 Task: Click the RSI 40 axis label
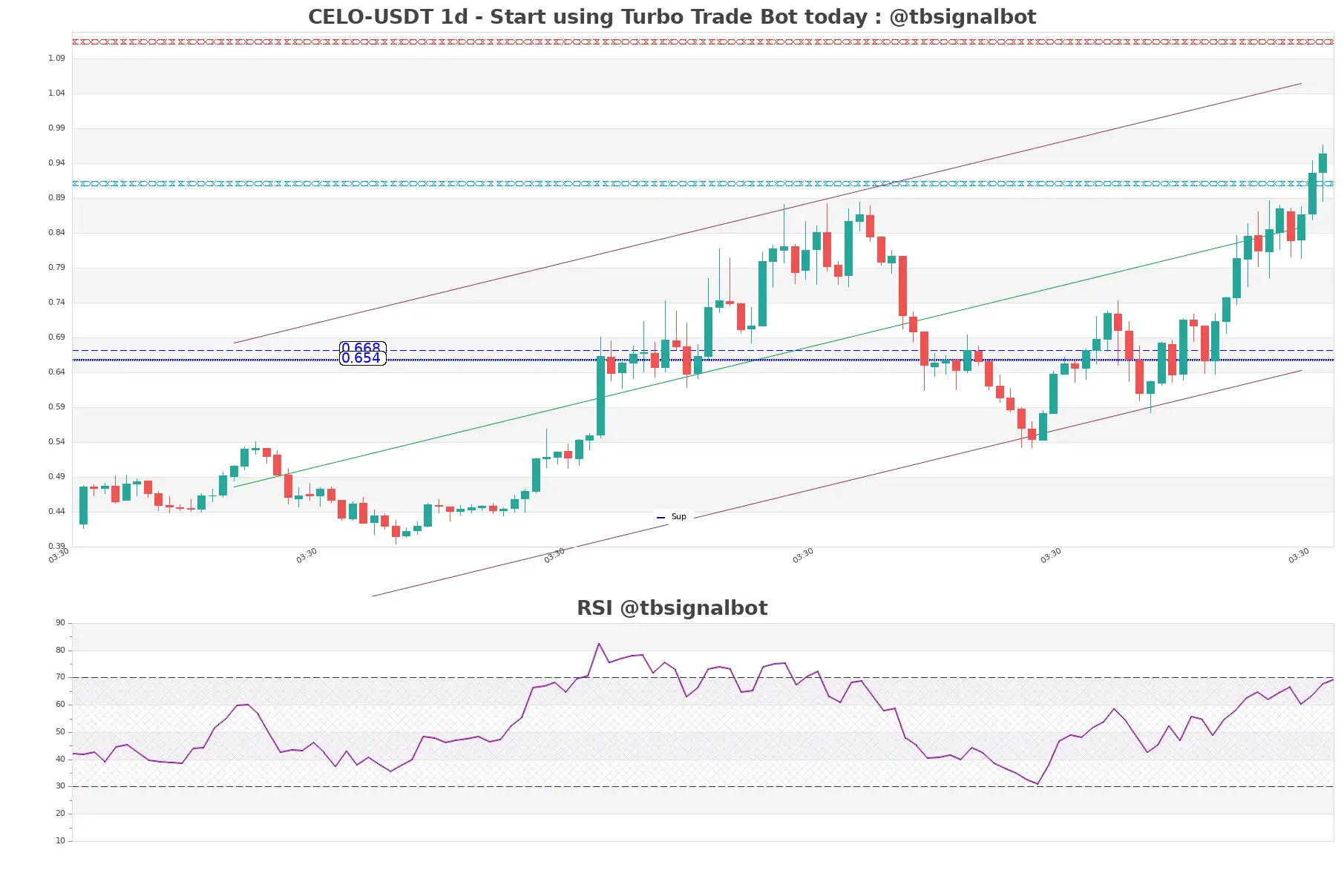coord(60,759)
